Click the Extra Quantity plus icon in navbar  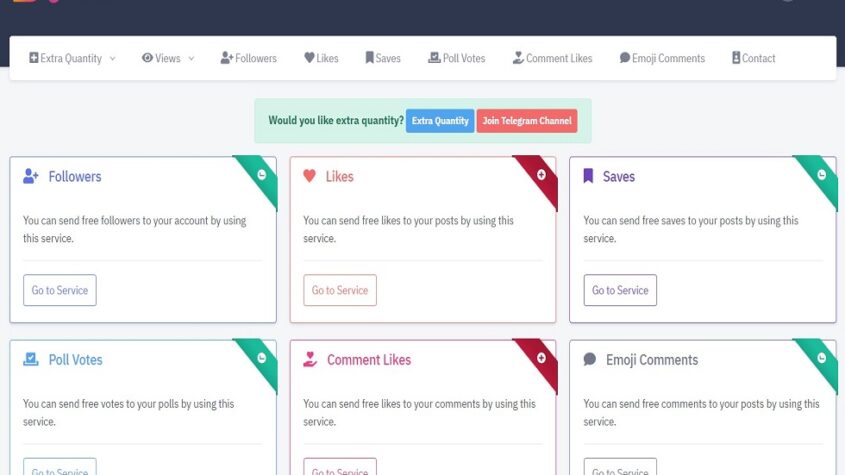(33, 58)
